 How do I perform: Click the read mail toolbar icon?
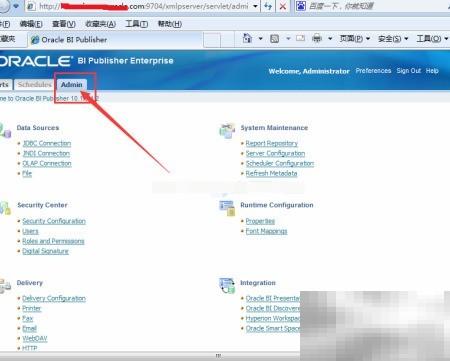coord(300,39)
